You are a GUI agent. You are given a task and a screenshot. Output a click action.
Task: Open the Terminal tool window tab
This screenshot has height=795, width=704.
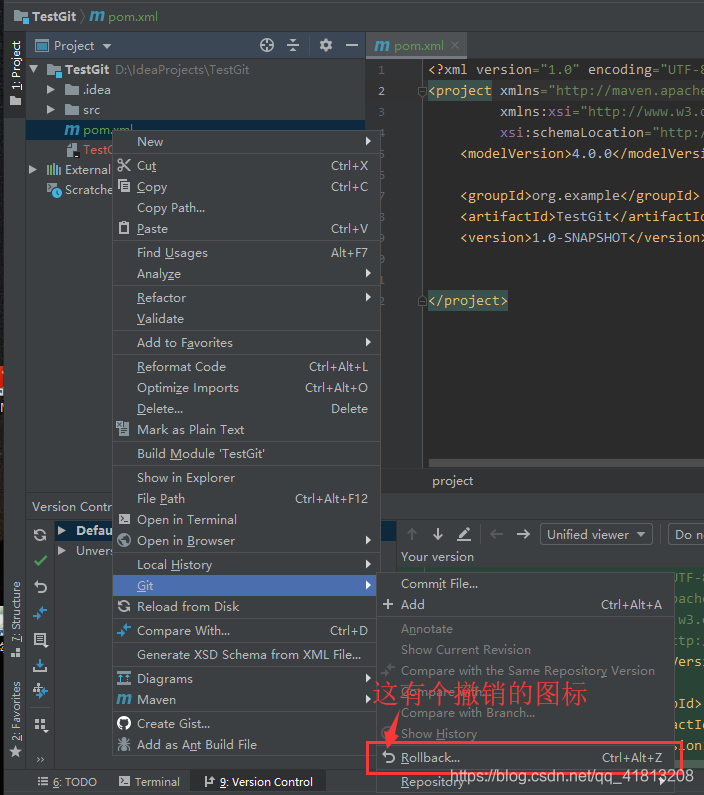pos(150,782)
